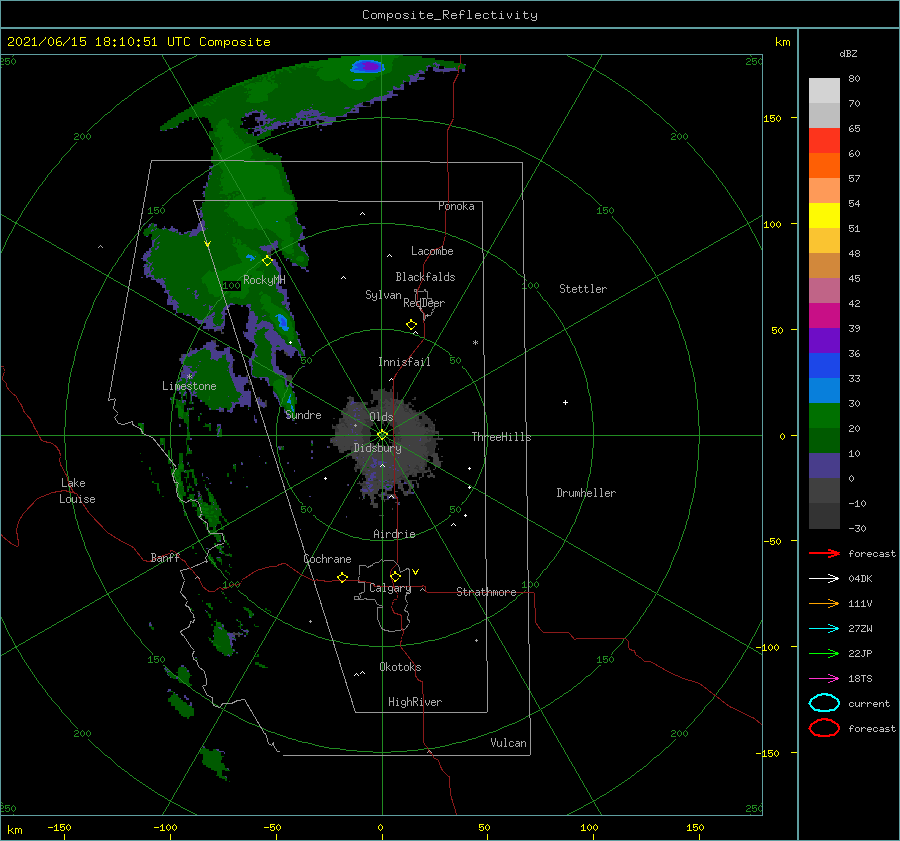The height and width of the screenshot is (841, 900).
Task: Click the yellow diamond marker near Cochrane
Action: click(342, 577)
